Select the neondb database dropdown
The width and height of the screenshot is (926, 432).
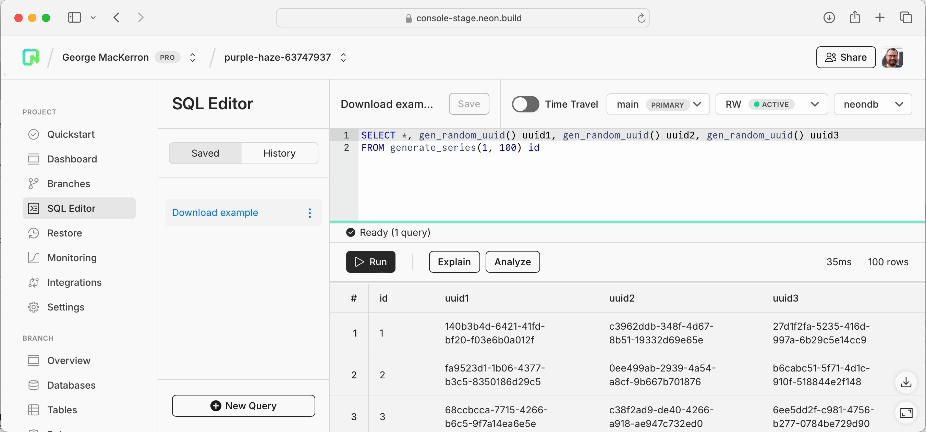872,104
